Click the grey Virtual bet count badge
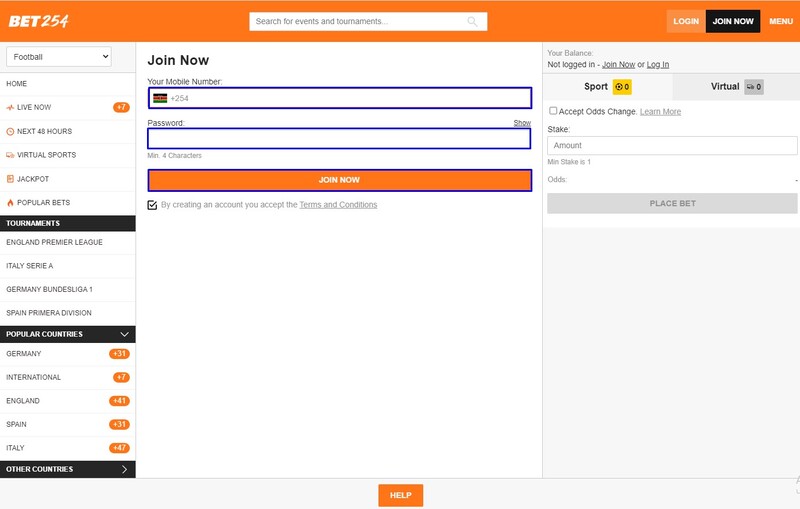 [754, 87]
